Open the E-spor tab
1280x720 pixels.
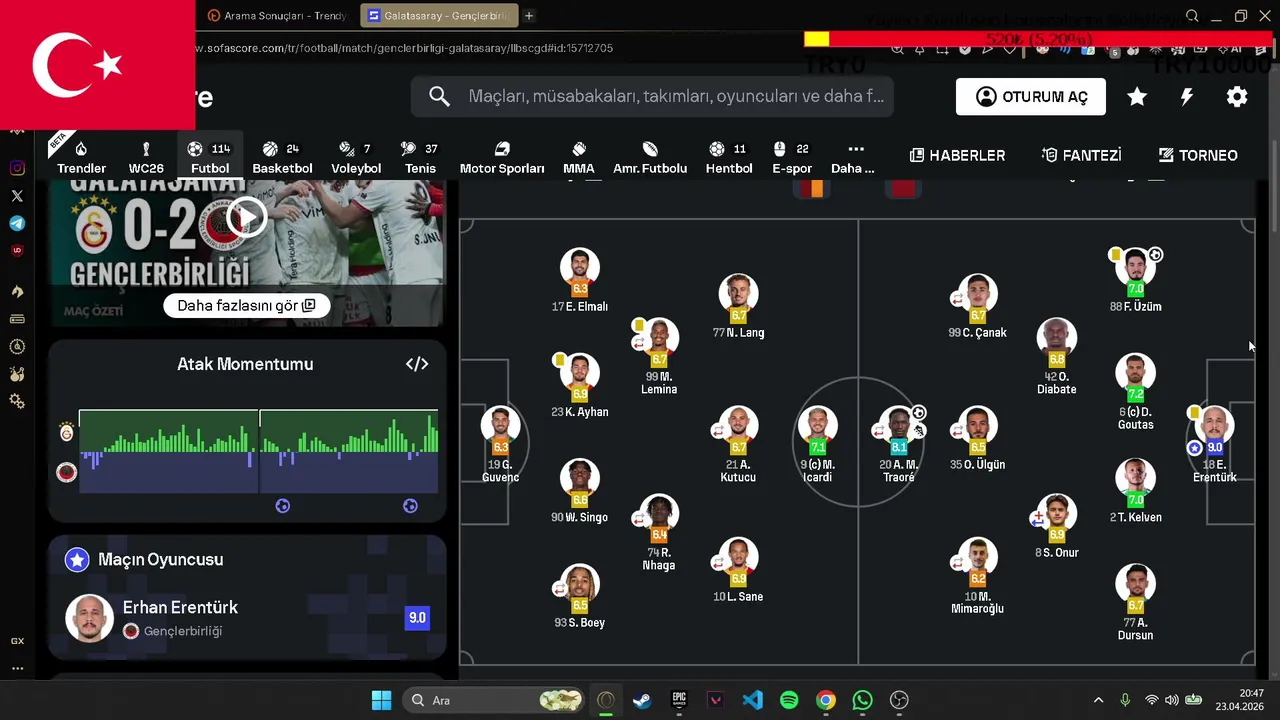[x=792, y=157]
